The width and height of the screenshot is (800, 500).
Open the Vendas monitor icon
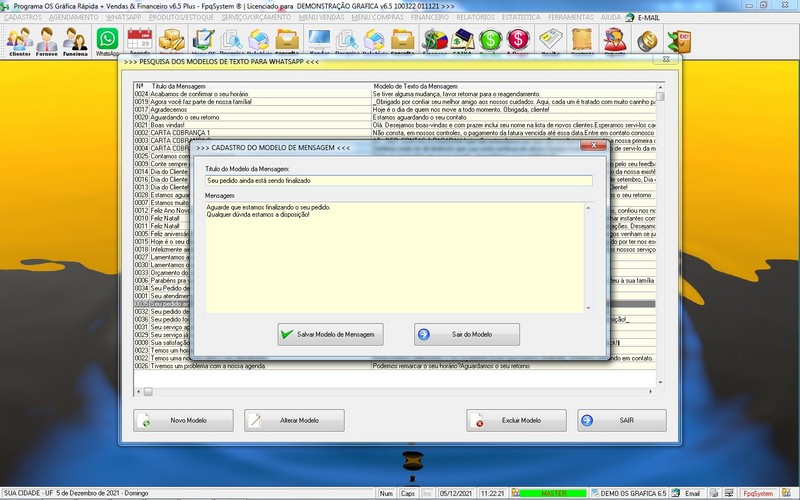(x=319, y=41)
